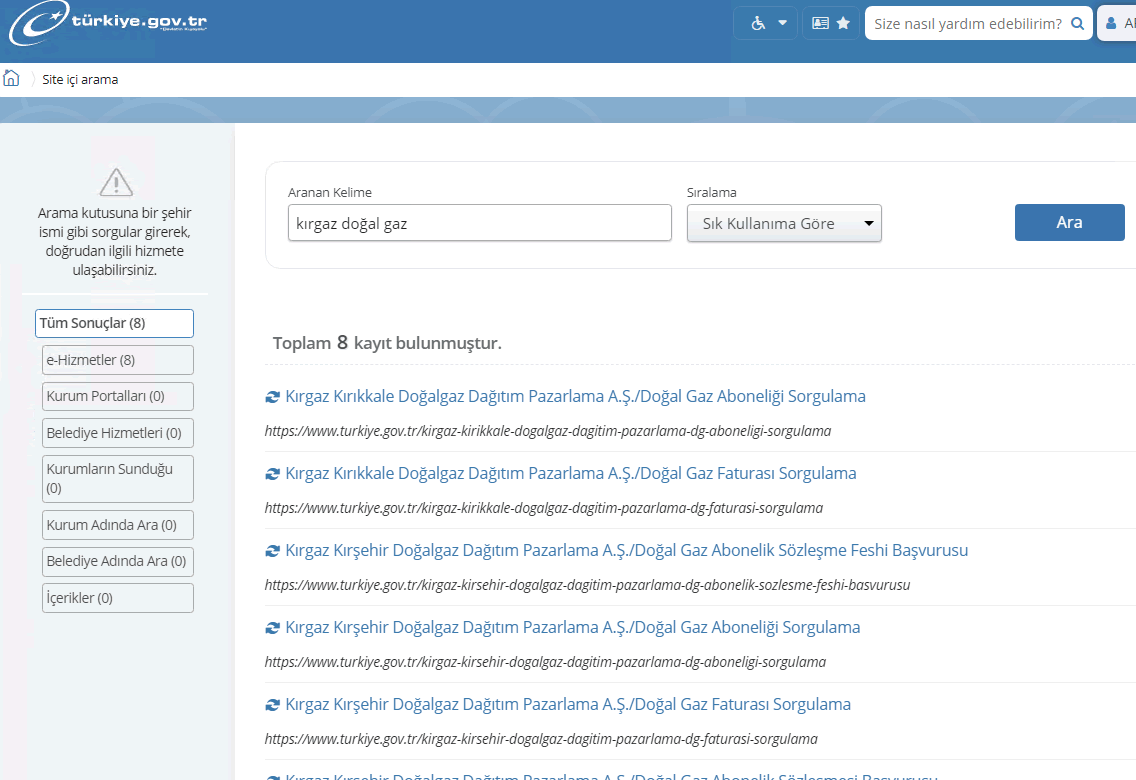Expand the Sıralama sorting dropdown

point(784,223)
